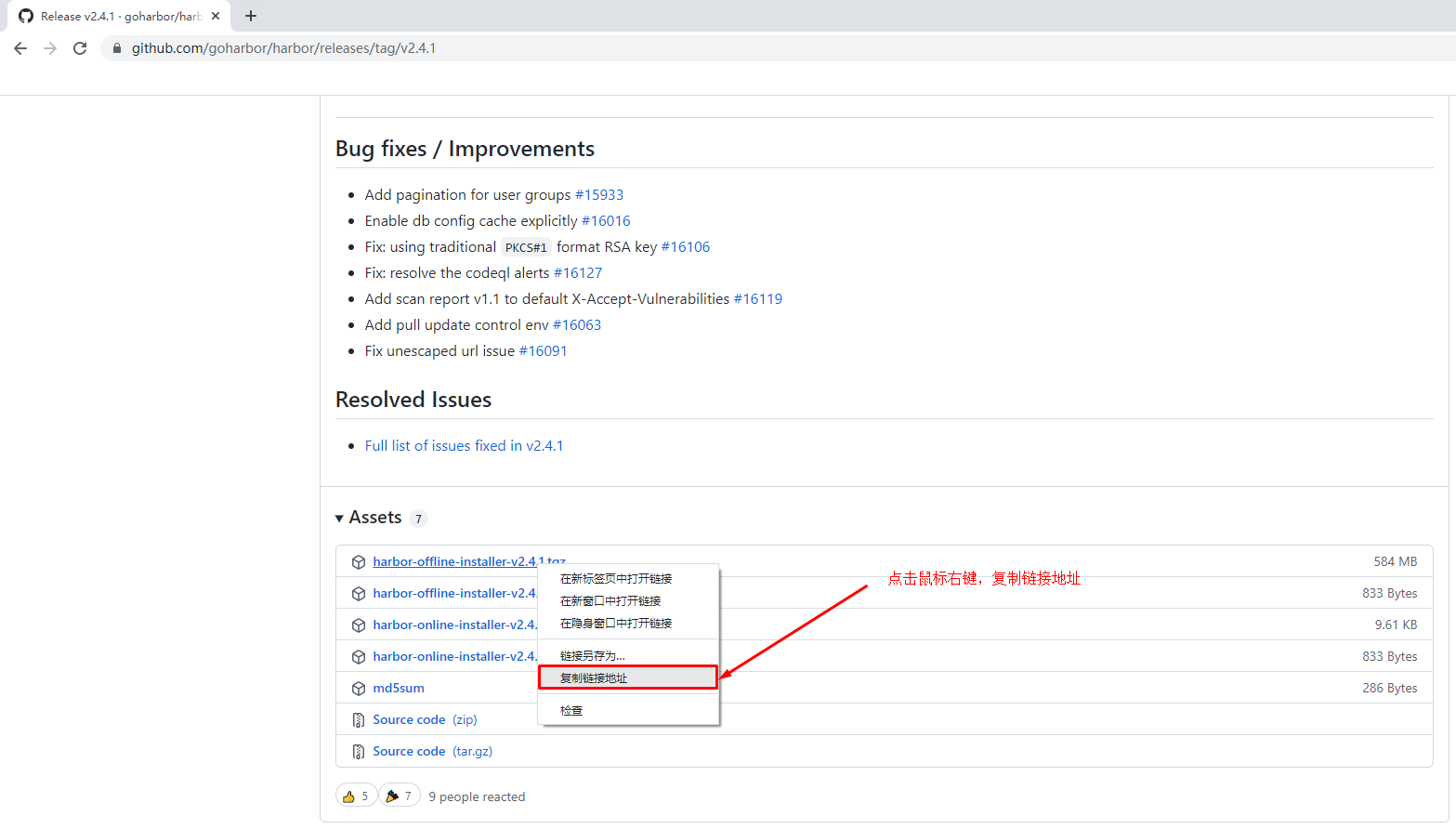Select 链接另存为... from context menu
Viewport: 1456px width, 829px height.
click(x=592, y=656)
